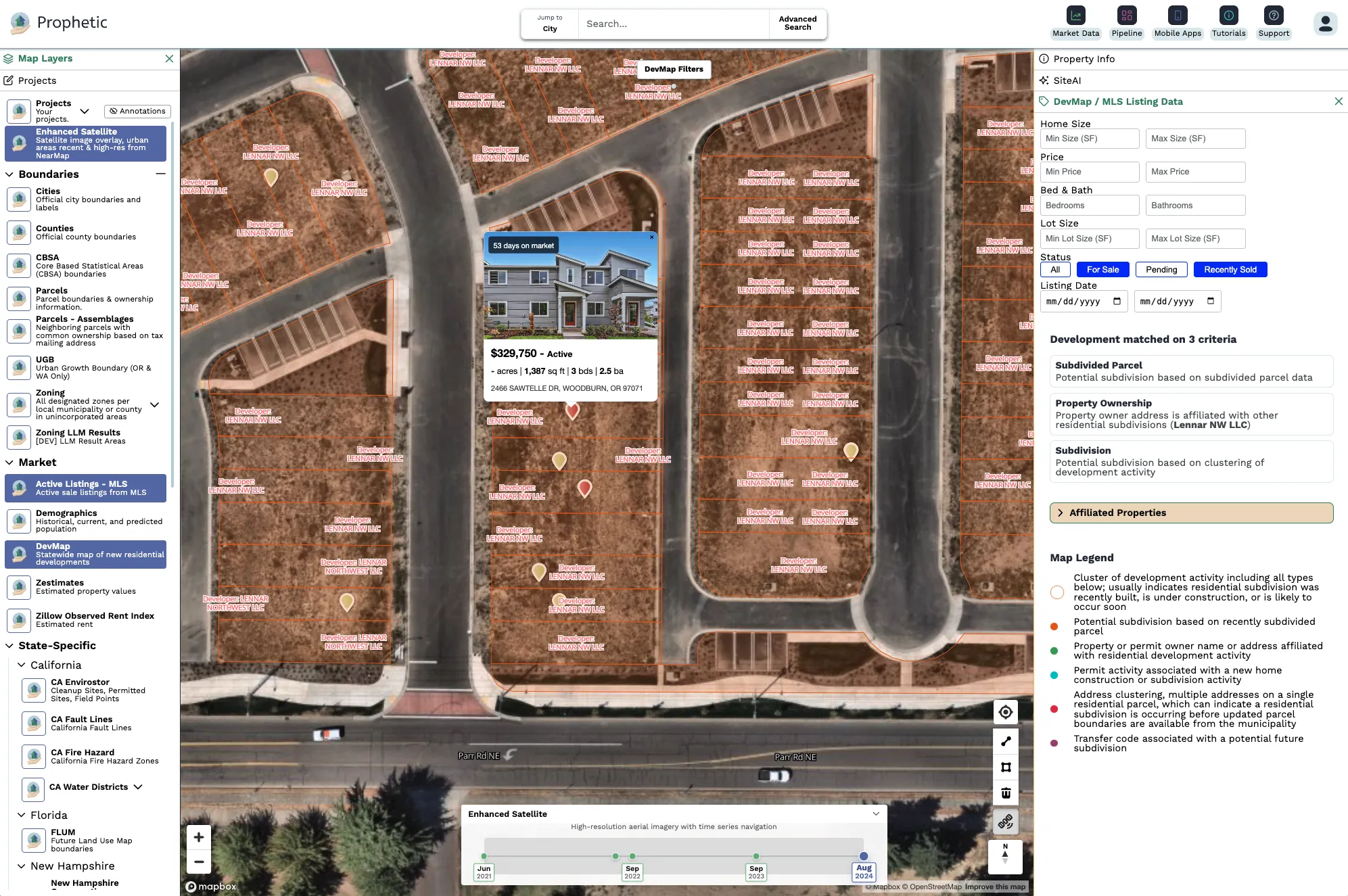
Task: Click the Advanced Search button
Action: click(797, 24)
